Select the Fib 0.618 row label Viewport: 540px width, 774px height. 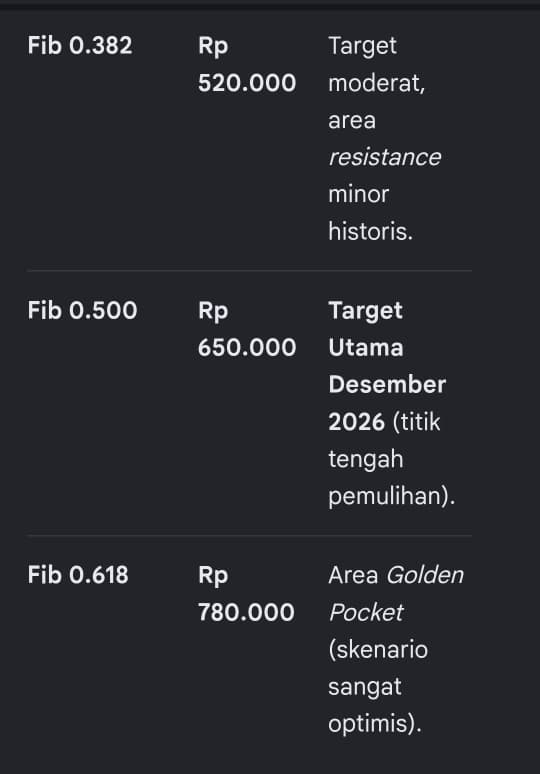[78, 575]
